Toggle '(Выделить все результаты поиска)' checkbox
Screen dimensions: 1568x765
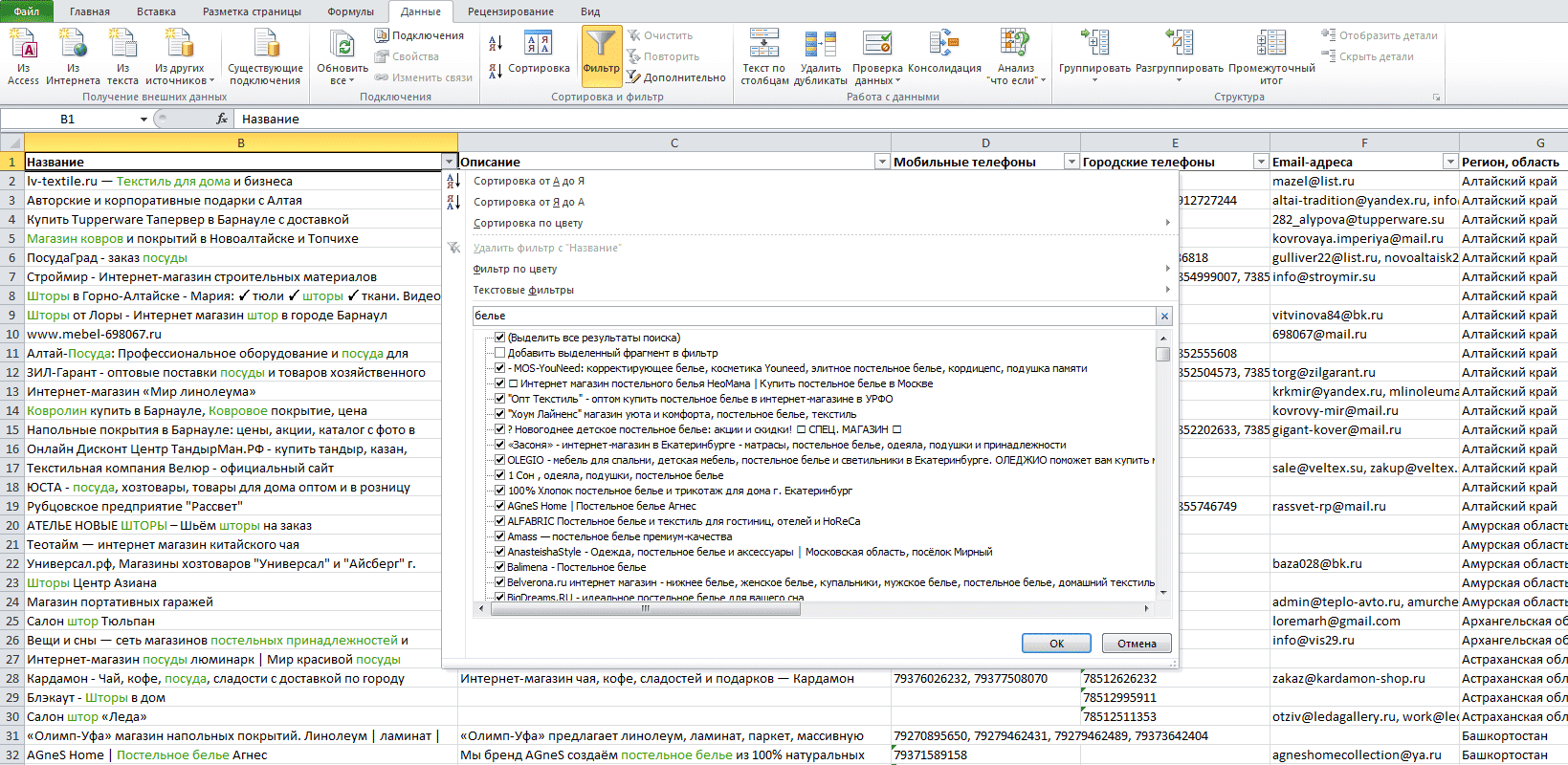[499, 338]
